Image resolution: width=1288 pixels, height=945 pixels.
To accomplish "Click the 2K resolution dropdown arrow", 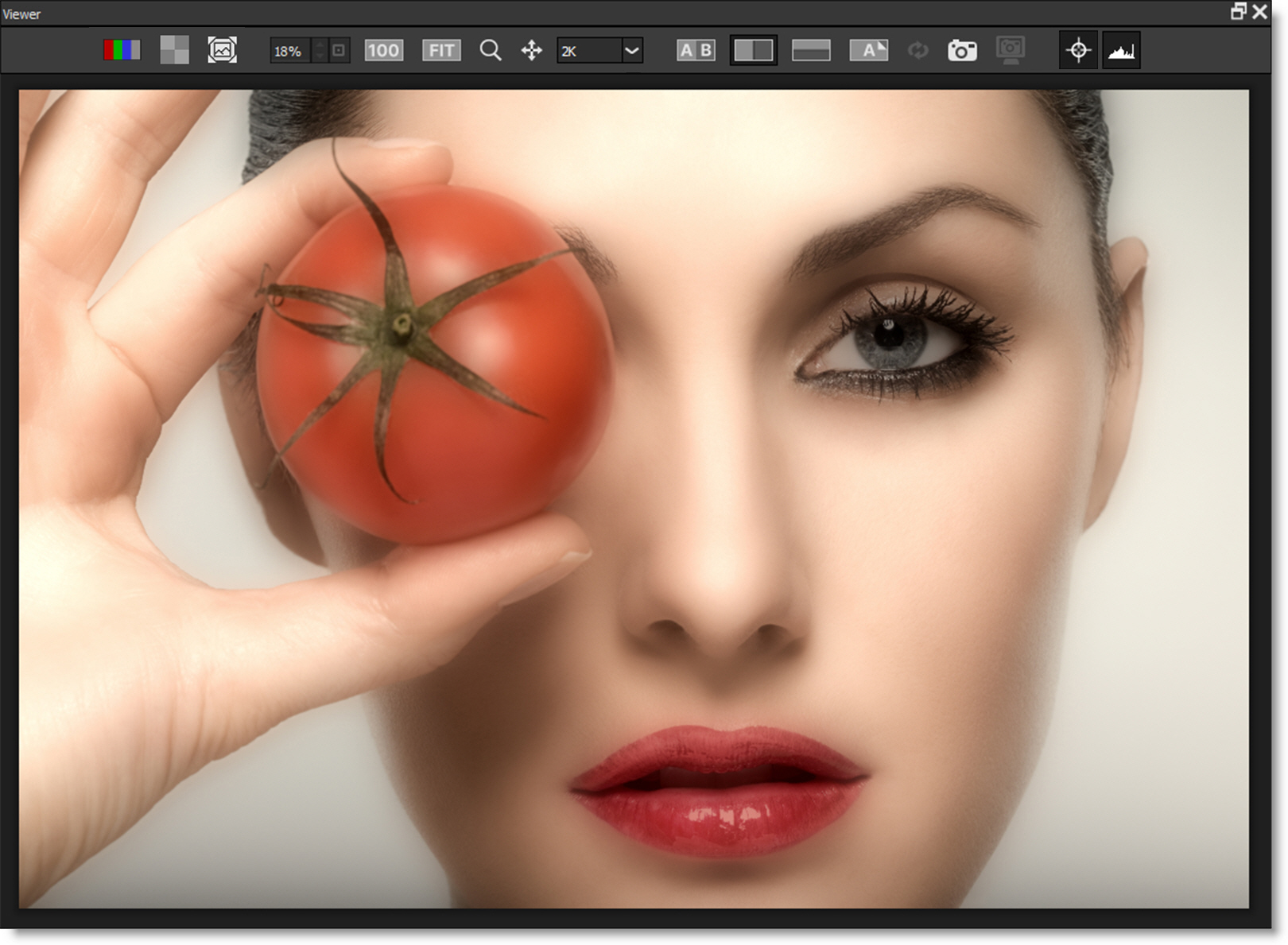I will 632,51.
